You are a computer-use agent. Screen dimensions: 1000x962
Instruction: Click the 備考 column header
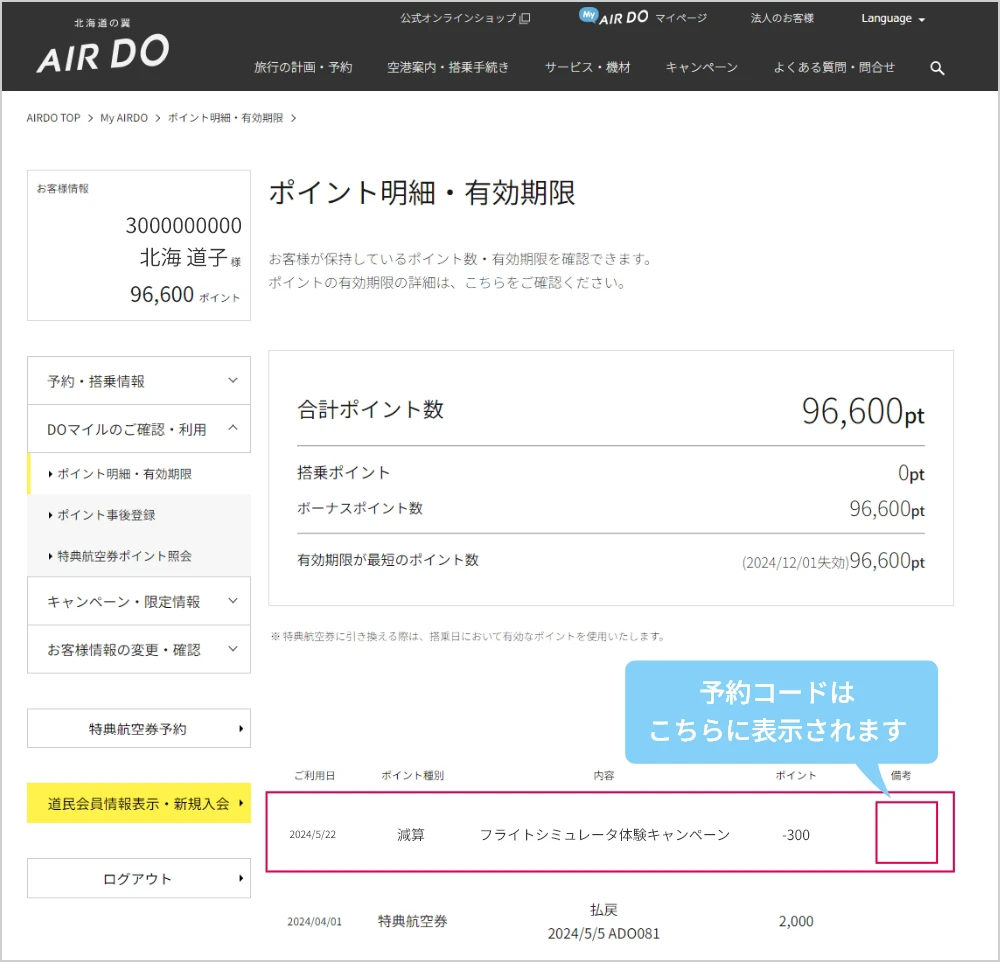pyautogui.click(x=901, y=776)
